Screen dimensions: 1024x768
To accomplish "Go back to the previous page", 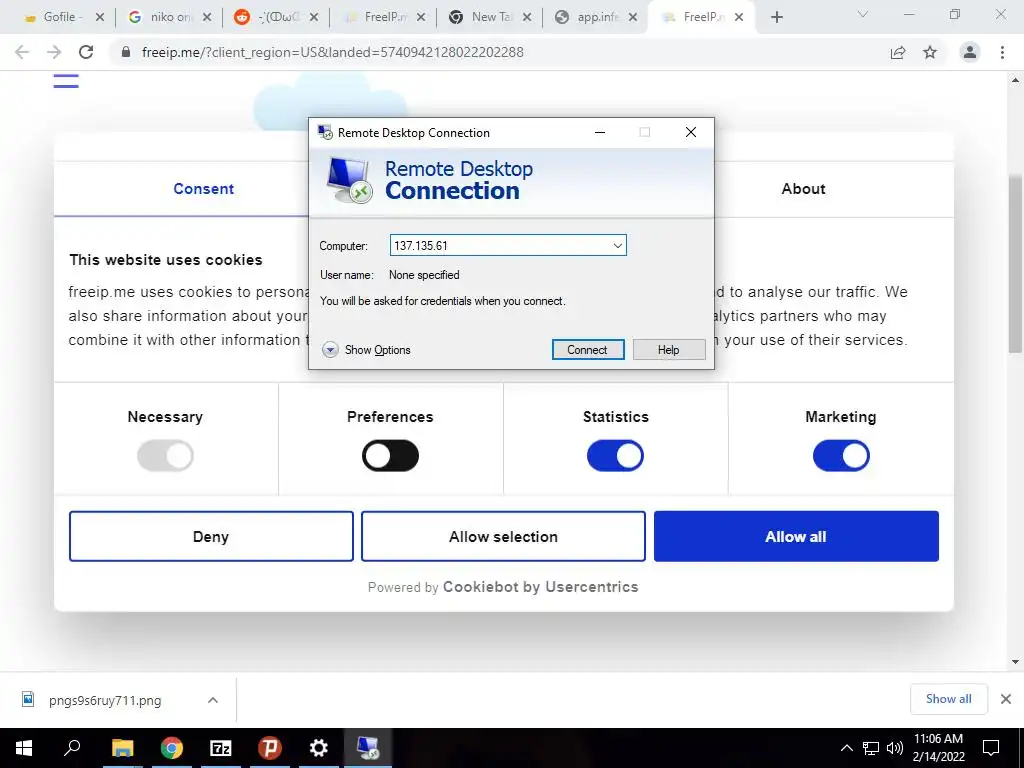I will click(22, 52).
